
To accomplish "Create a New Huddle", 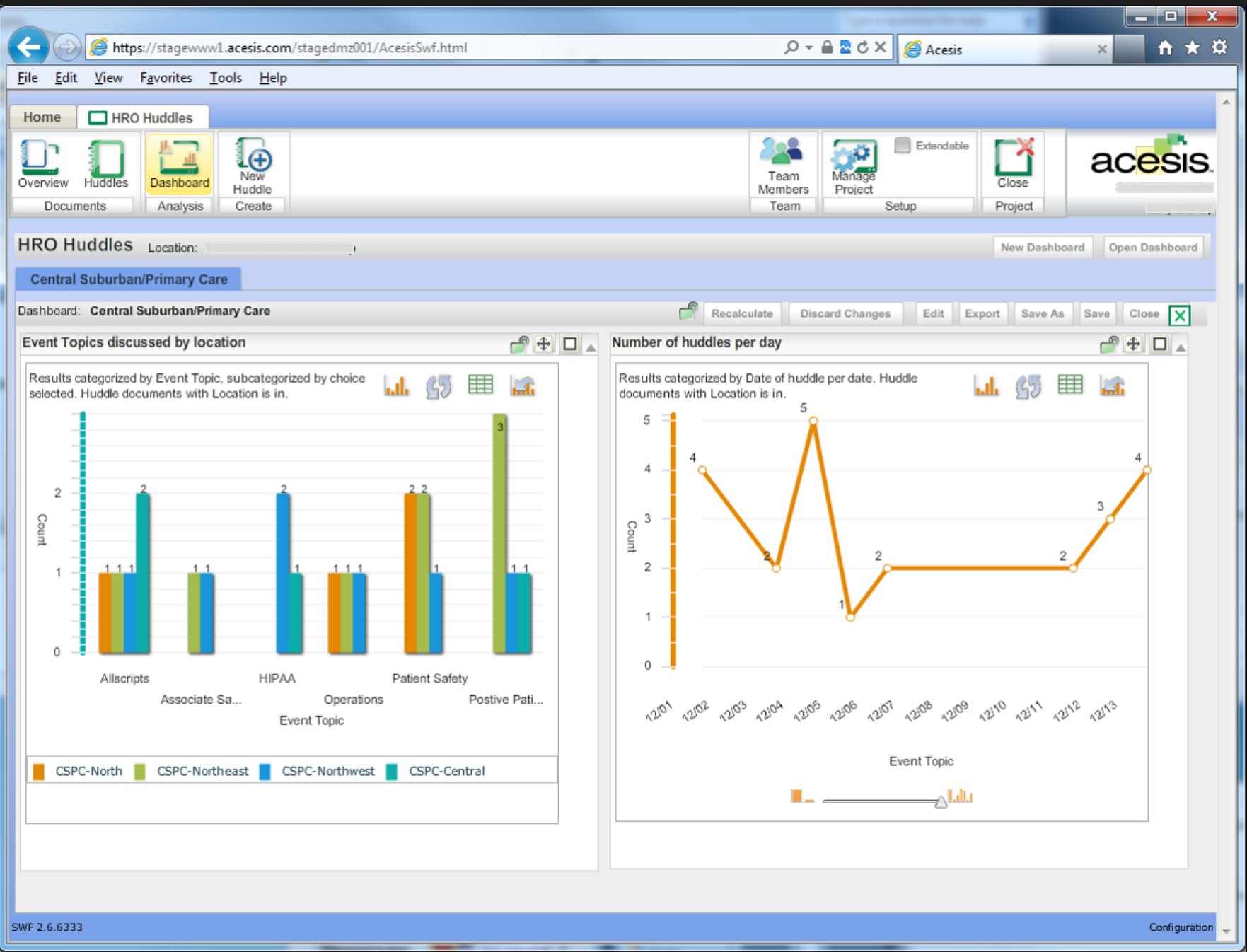I will point(253,166).
